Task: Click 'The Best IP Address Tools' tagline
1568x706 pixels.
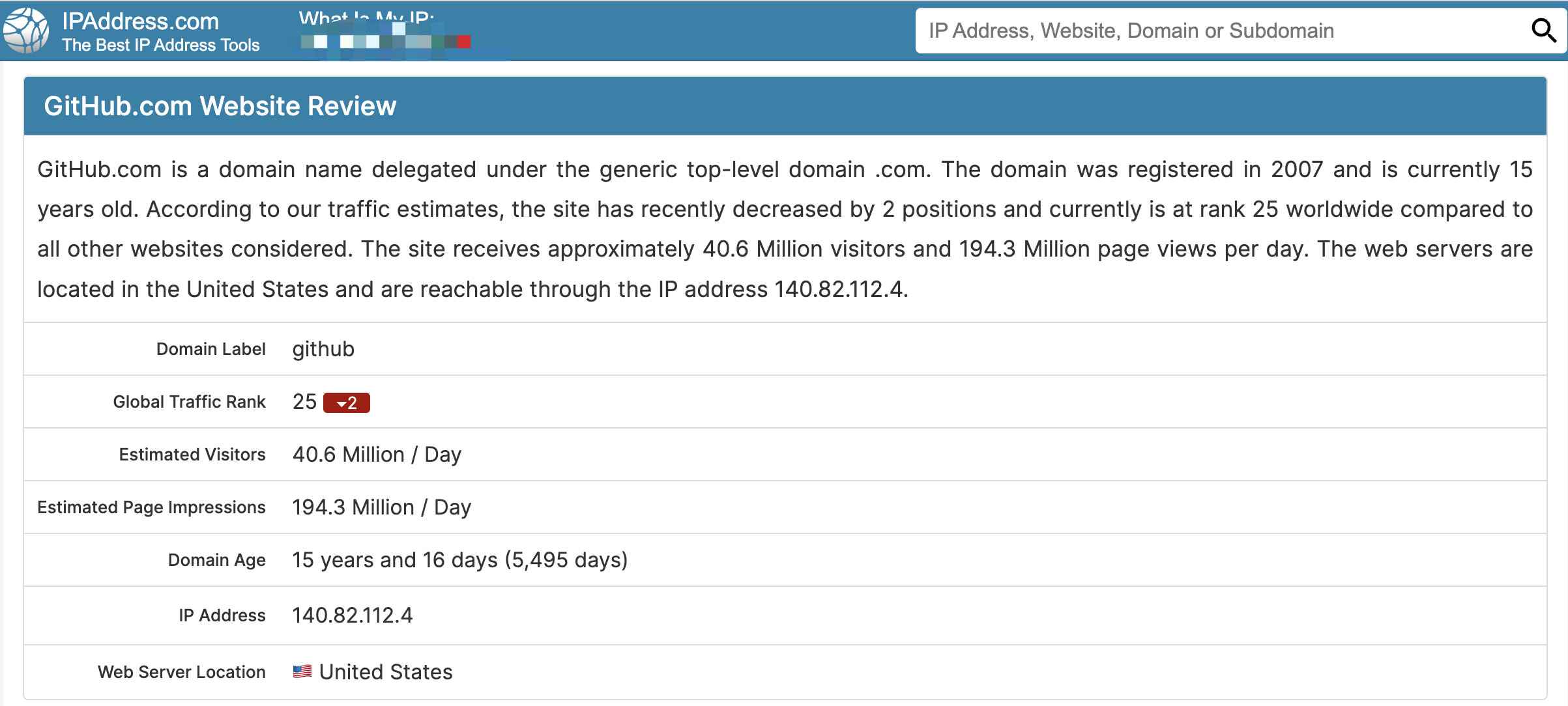Action: click(160, 45)
